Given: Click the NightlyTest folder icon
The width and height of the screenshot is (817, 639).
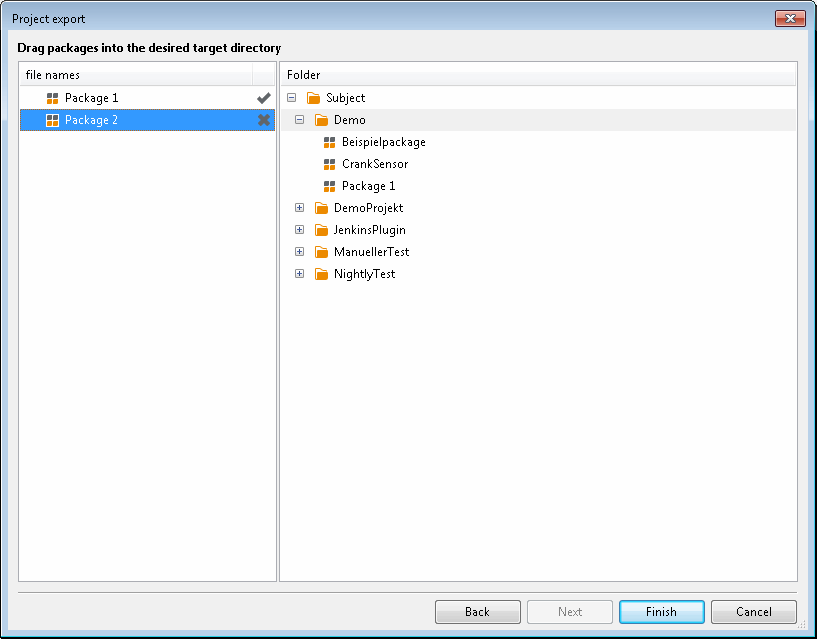Looking at the screenshot, I should (x=321, y=274).
